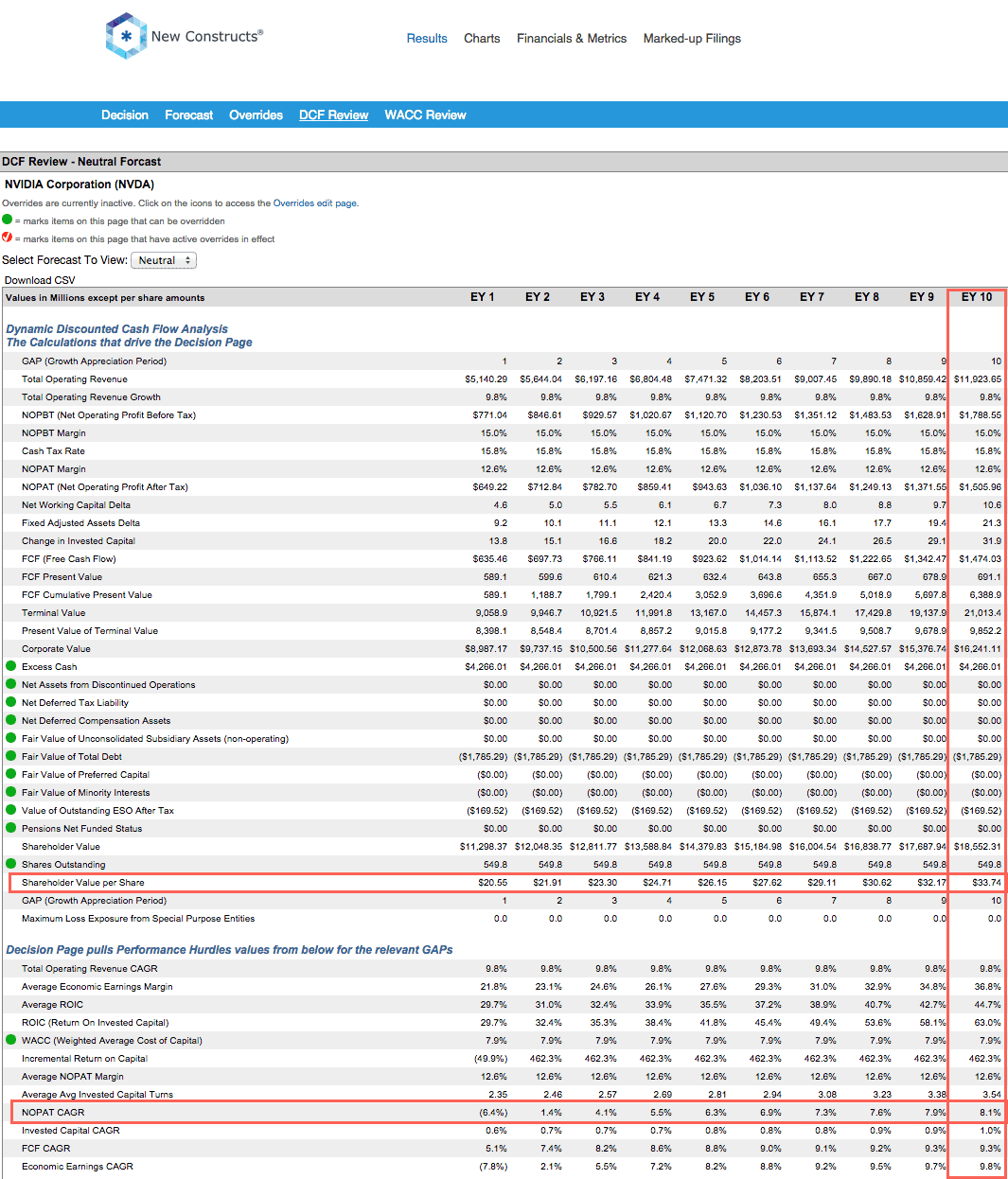Open the Results tab

pos(427,39)
